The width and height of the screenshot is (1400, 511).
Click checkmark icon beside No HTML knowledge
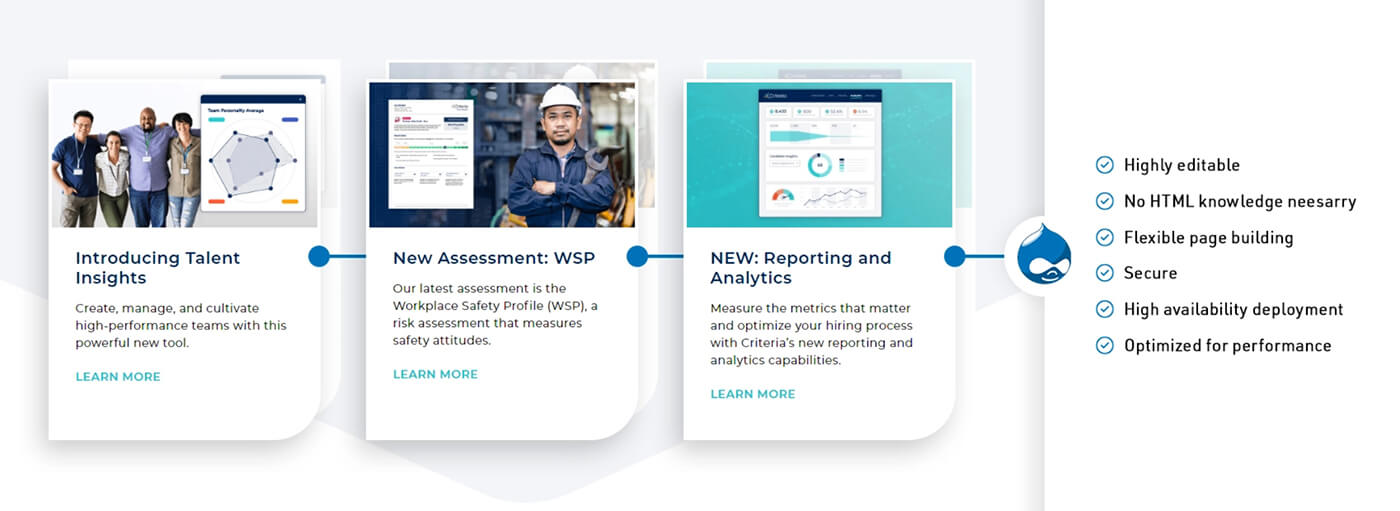pos(1105,201)
